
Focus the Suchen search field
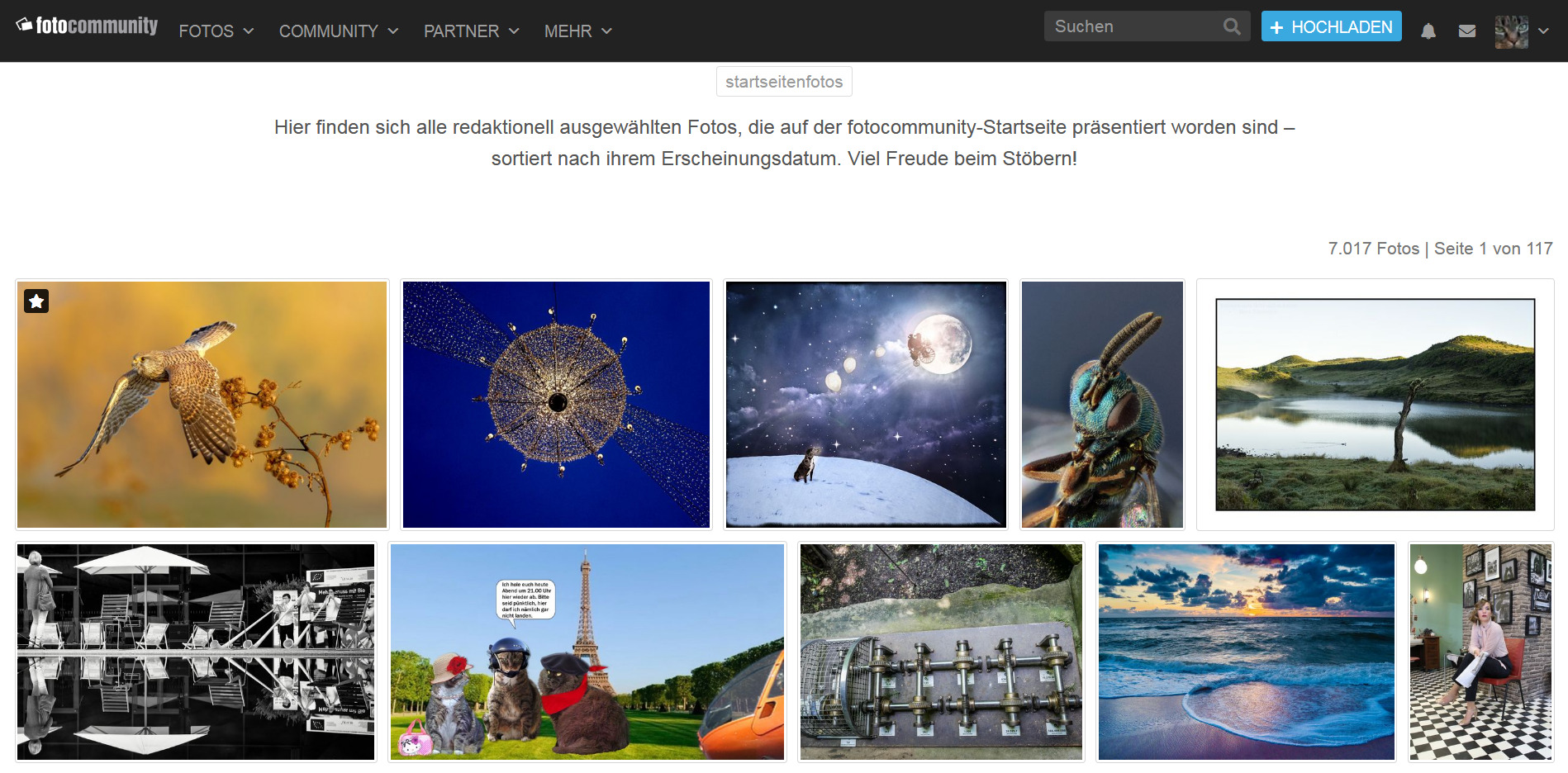pyautogui.click(x=1133, y=26)
